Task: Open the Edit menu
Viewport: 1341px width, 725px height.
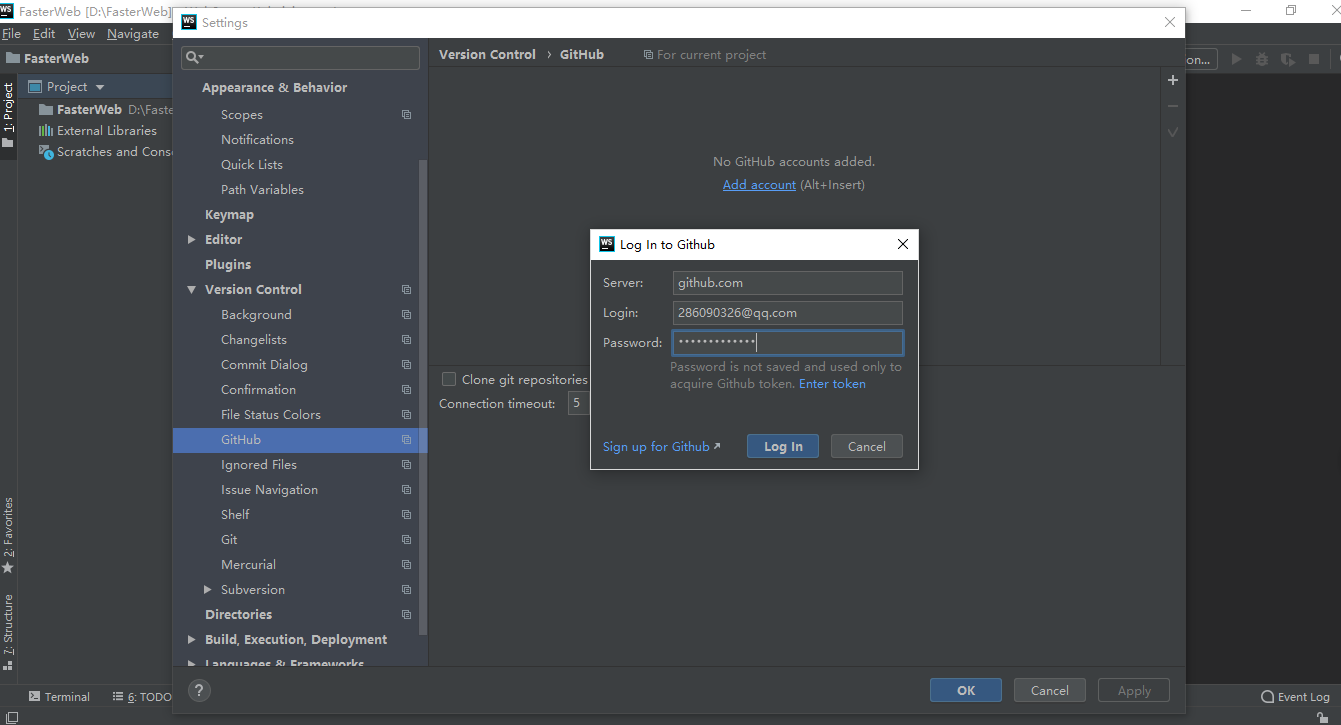Action: coord(44,33)
